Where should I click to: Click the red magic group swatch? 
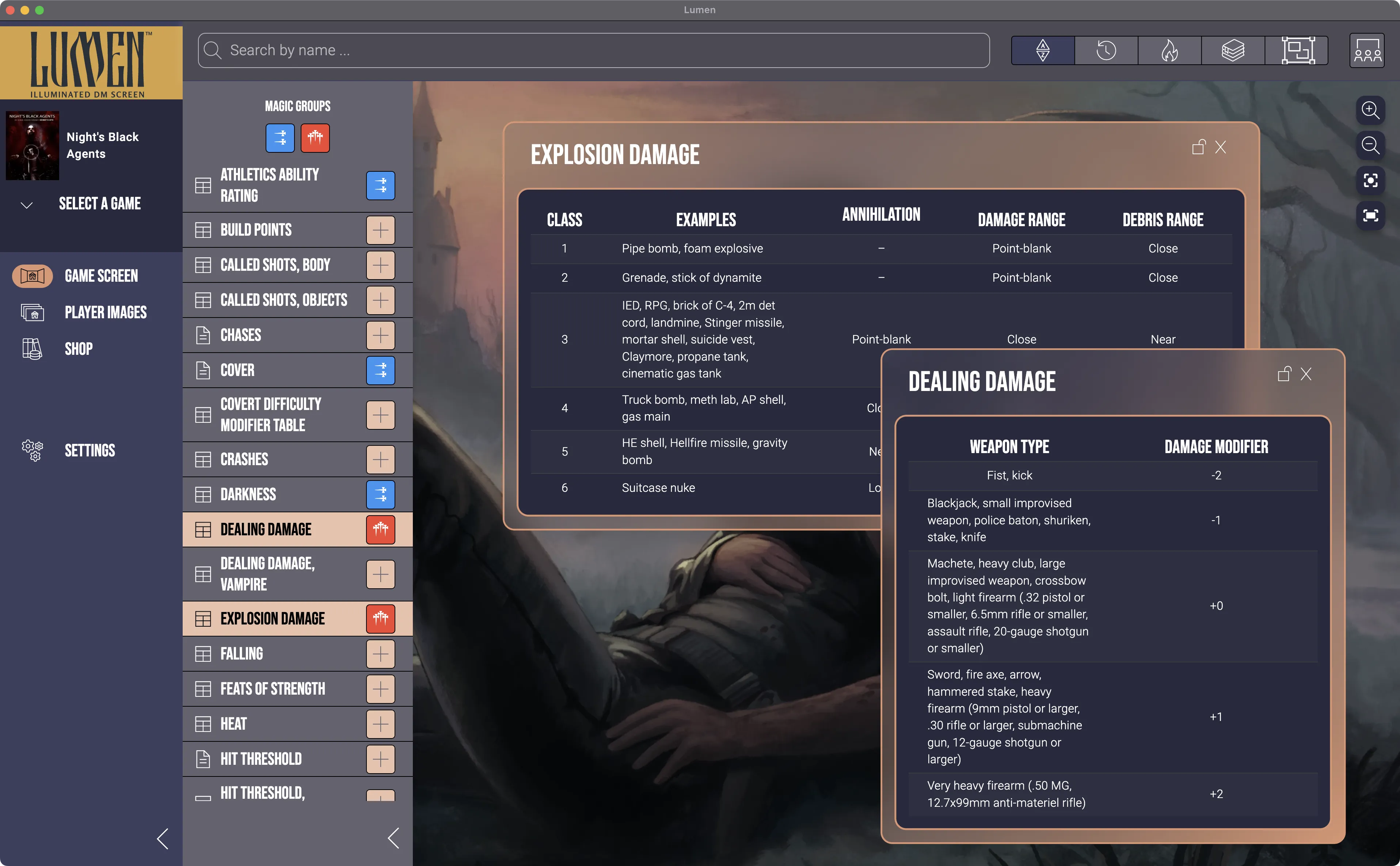[315, 138]
